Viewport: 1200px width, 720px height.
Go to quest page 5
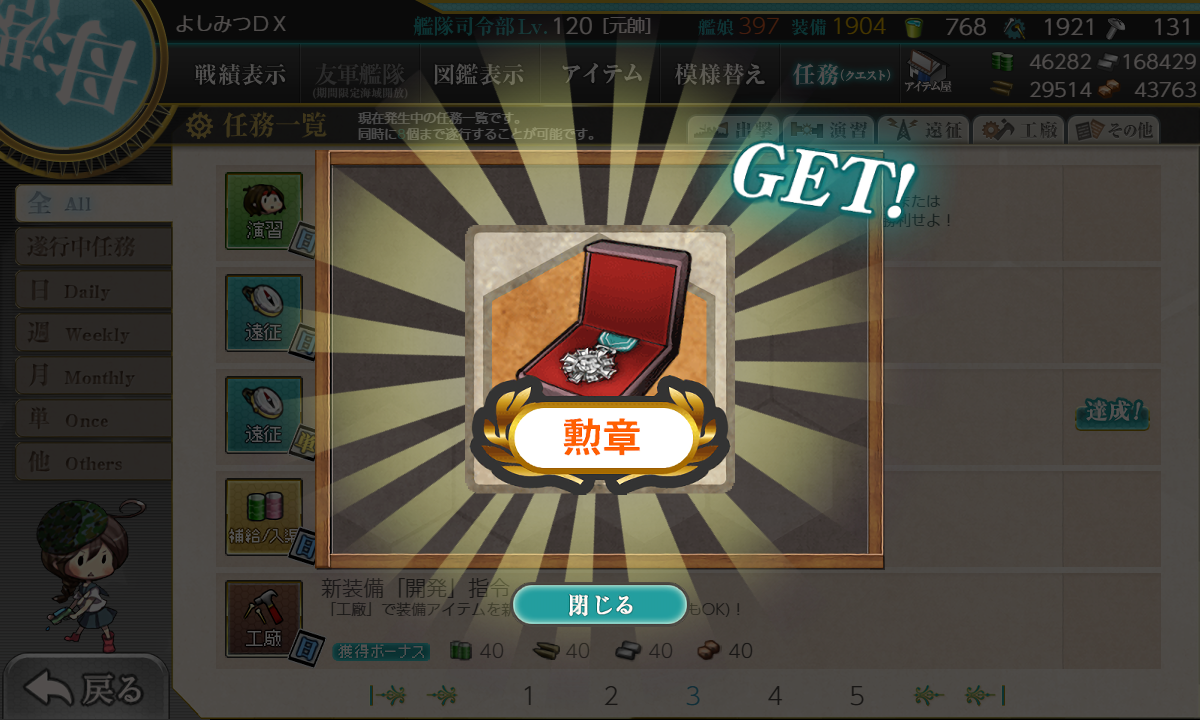pyautogui.click(x=857, y=696)
